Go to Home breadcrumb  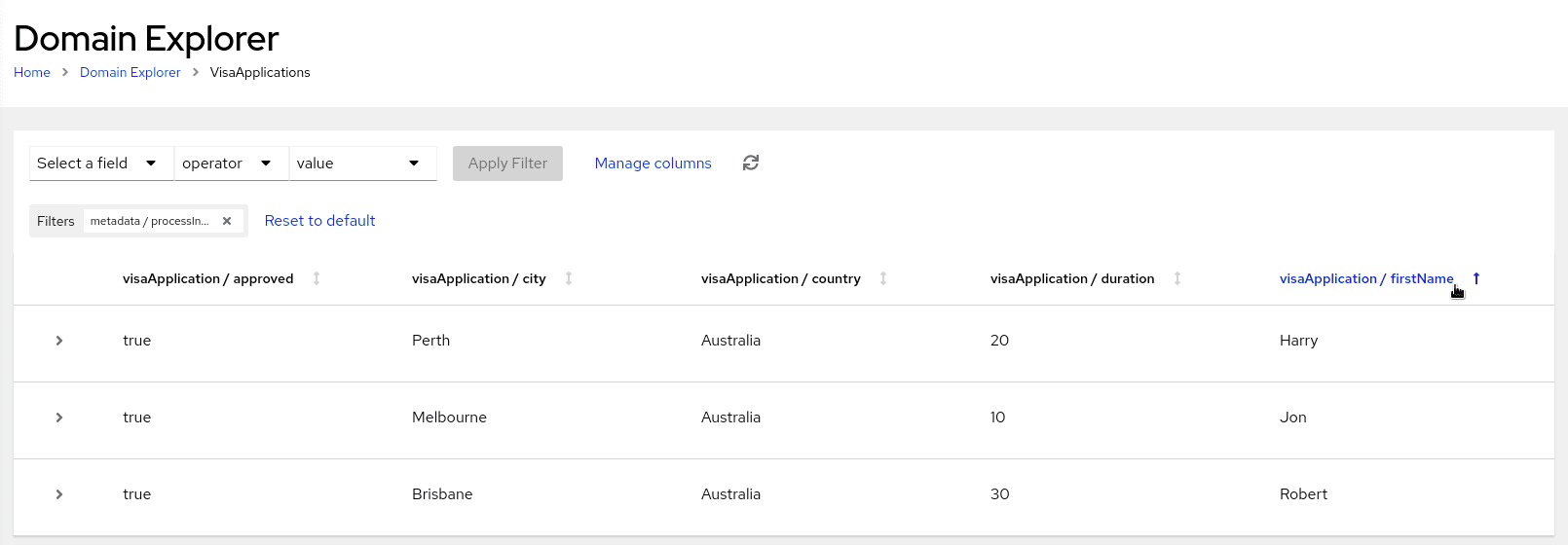[x=32, y=72]
